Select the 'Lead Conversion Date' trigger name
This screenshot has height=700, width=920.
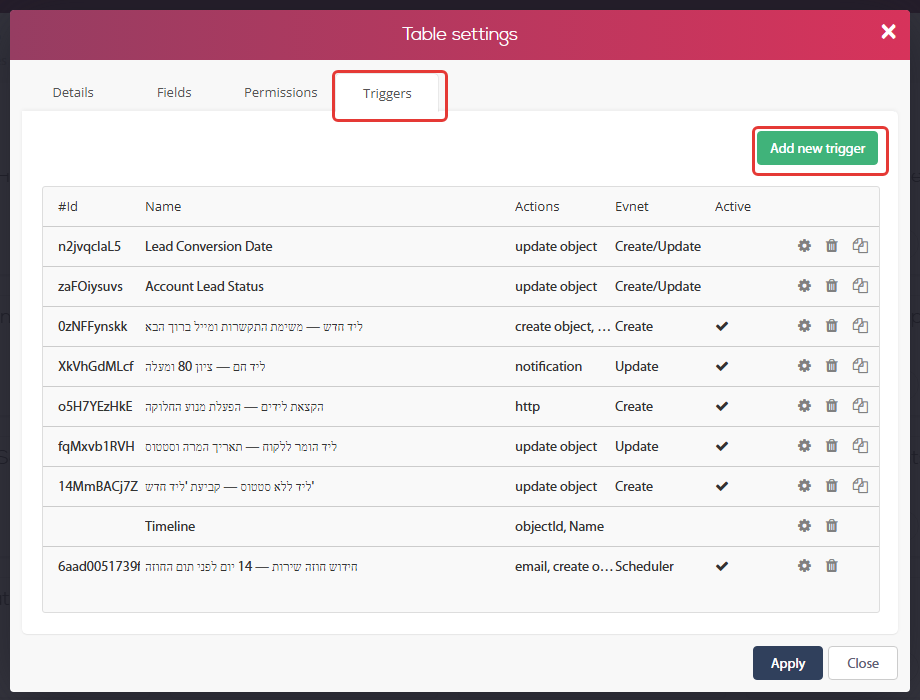208,246
